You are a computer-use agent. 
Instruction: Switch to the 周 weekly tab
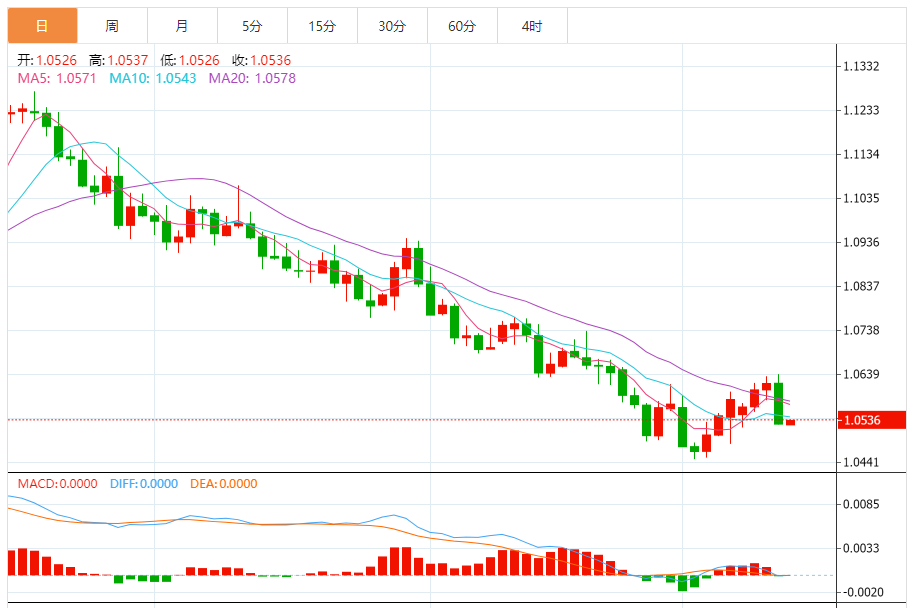coord(112,26)
